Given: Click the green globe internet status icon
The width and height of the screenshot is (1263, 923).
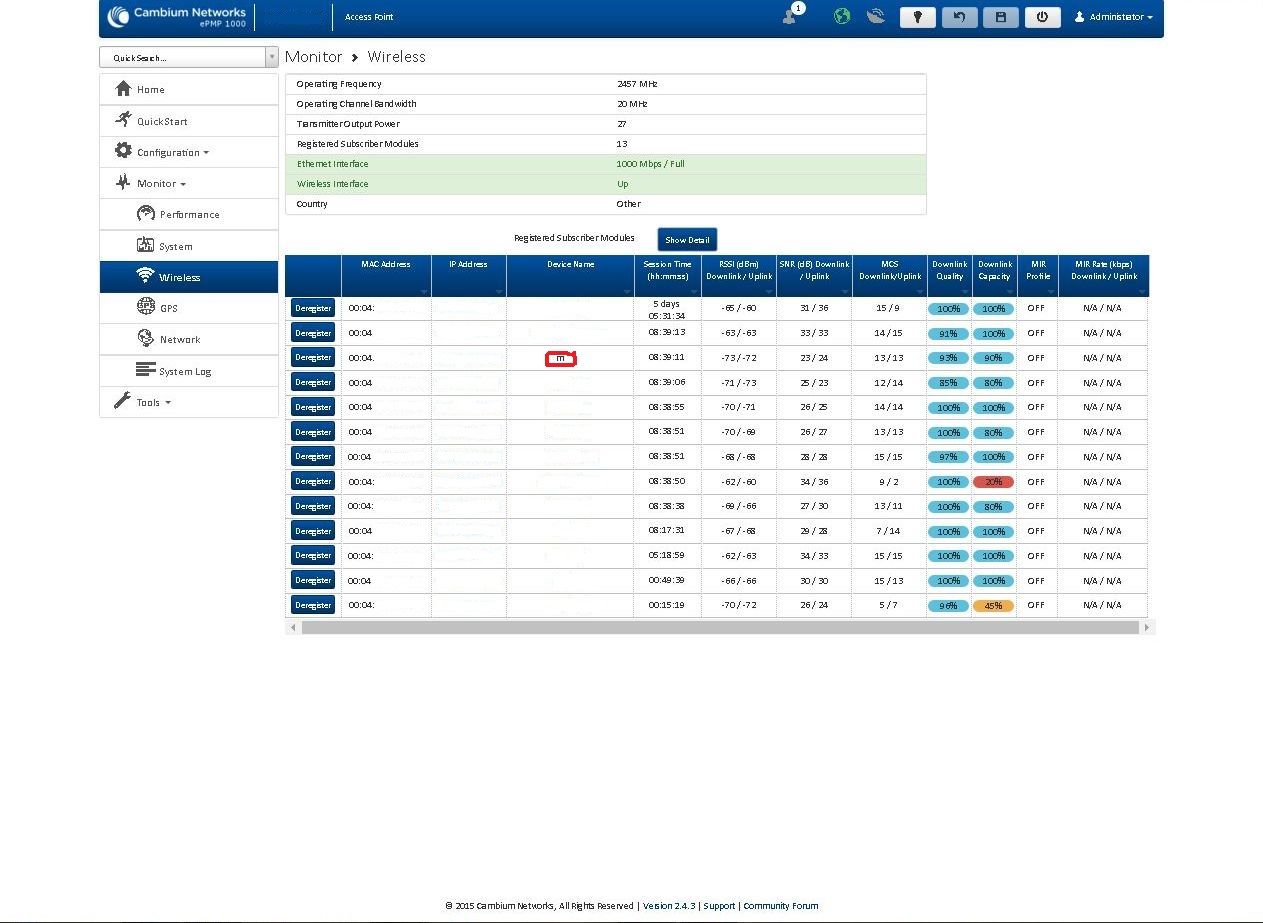Looking at the screenshot, I should click(842, 17).
